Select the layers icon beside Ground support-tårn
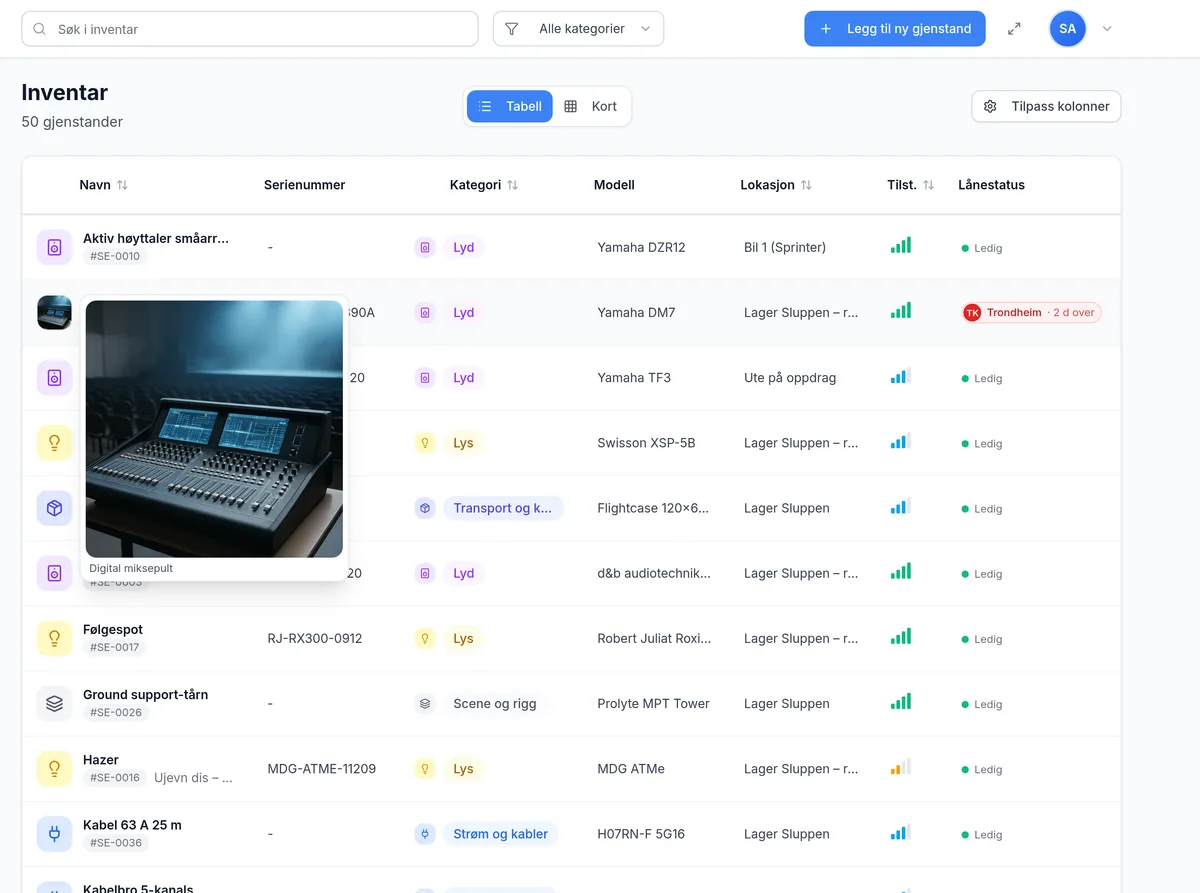This screenshot has width=1200, height=893. coord(54,703)
